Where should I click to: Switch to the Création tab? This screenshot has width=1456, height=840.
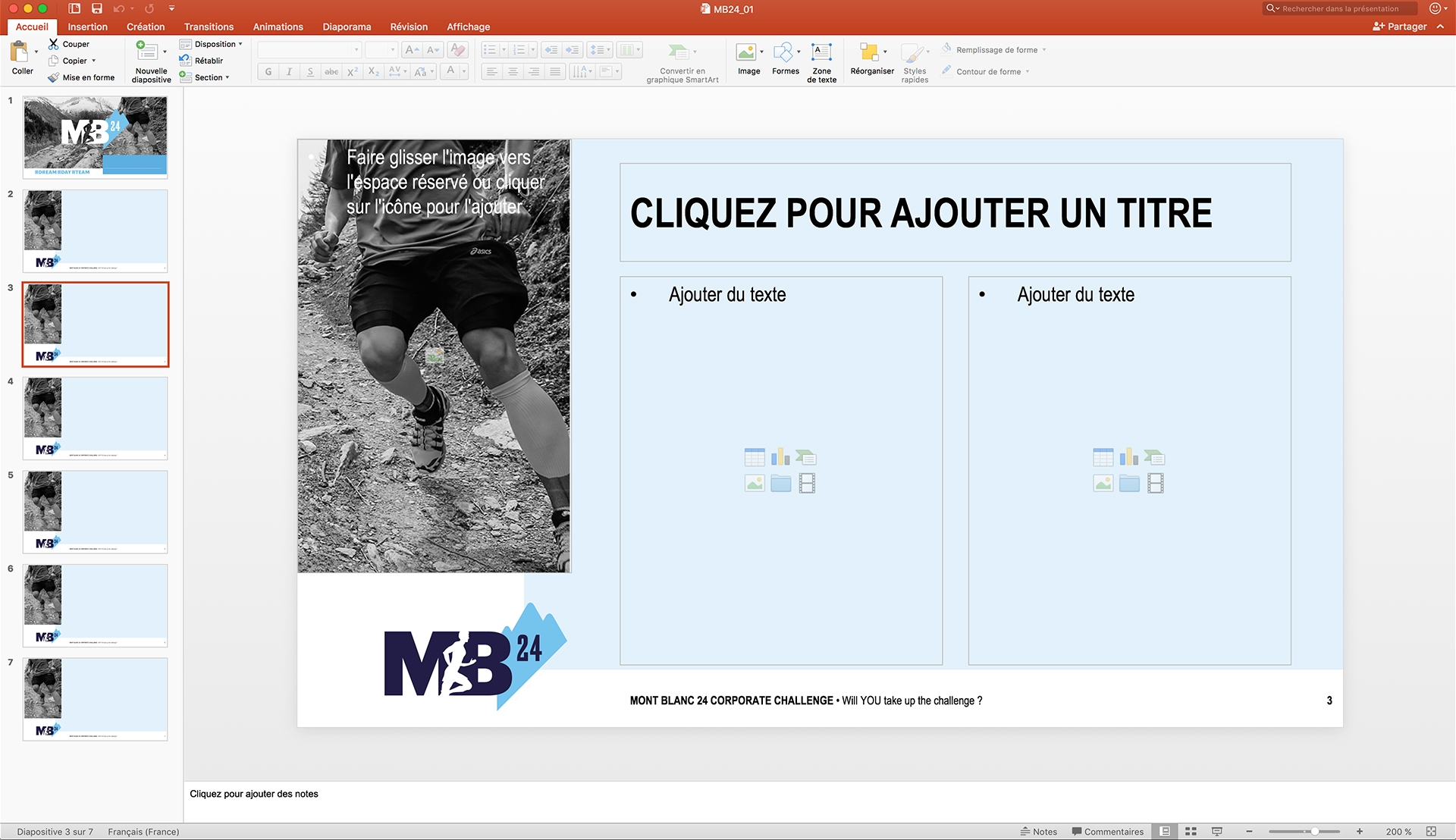tap(146, 27)
